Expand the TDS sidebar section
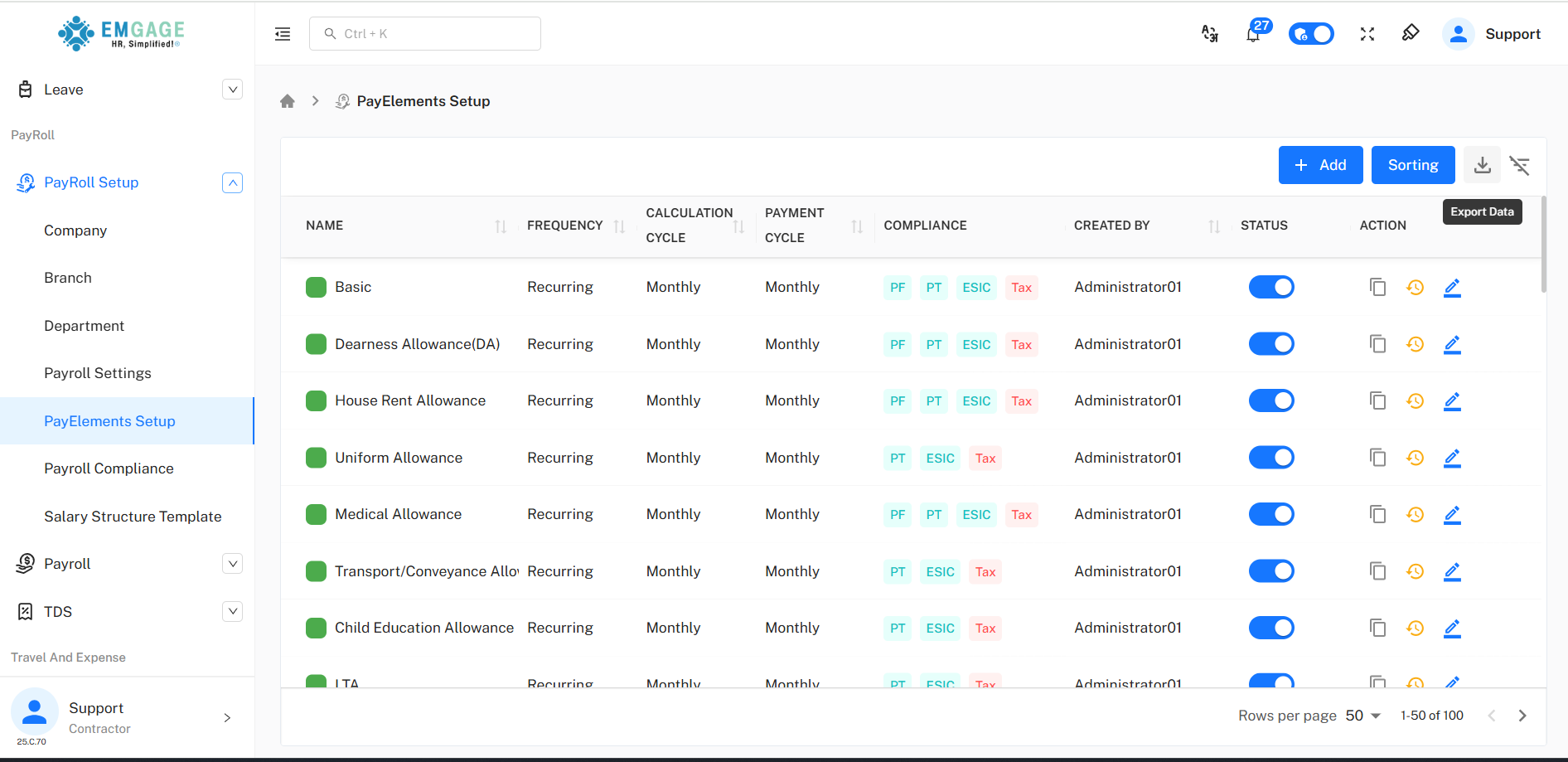The image size is (1568, 762). click(232, 612)
